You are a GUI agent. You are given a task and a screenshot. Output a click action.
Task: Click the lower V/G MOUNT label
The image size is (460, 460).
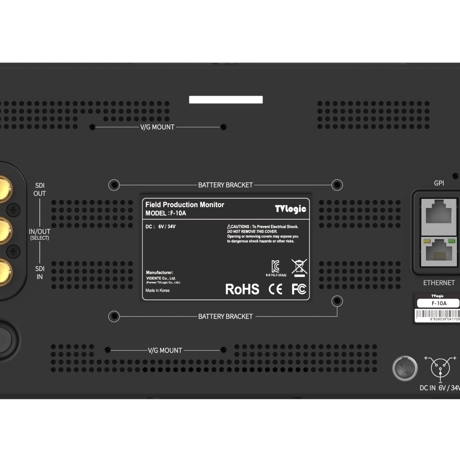pos(165,350)
